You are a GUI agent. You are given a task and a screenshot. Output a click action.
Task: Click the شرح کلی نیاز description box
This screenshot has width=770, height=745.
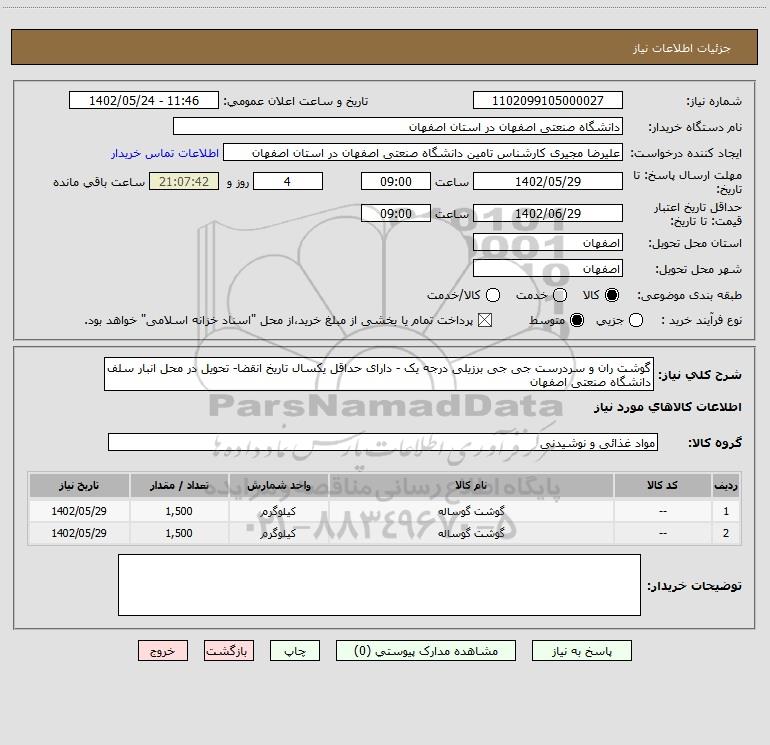coord(379,375)
